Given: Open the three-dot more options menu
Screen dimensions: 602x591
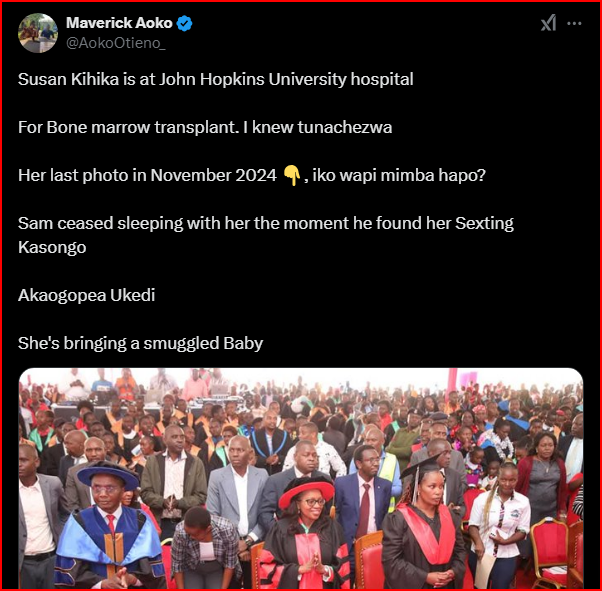Looking at the screenshot, I should pos(574,23).
